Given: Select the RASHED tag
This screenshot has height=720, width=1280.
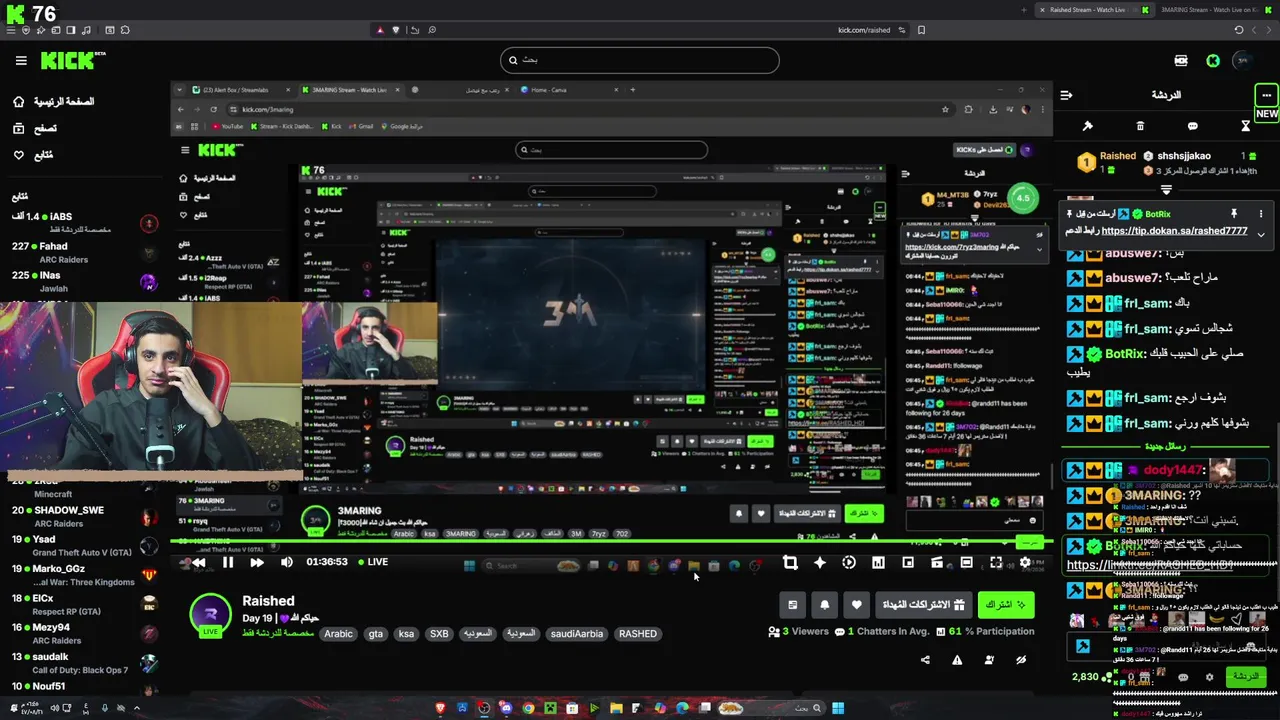Looking at the screenshot, I should point(637,633).
